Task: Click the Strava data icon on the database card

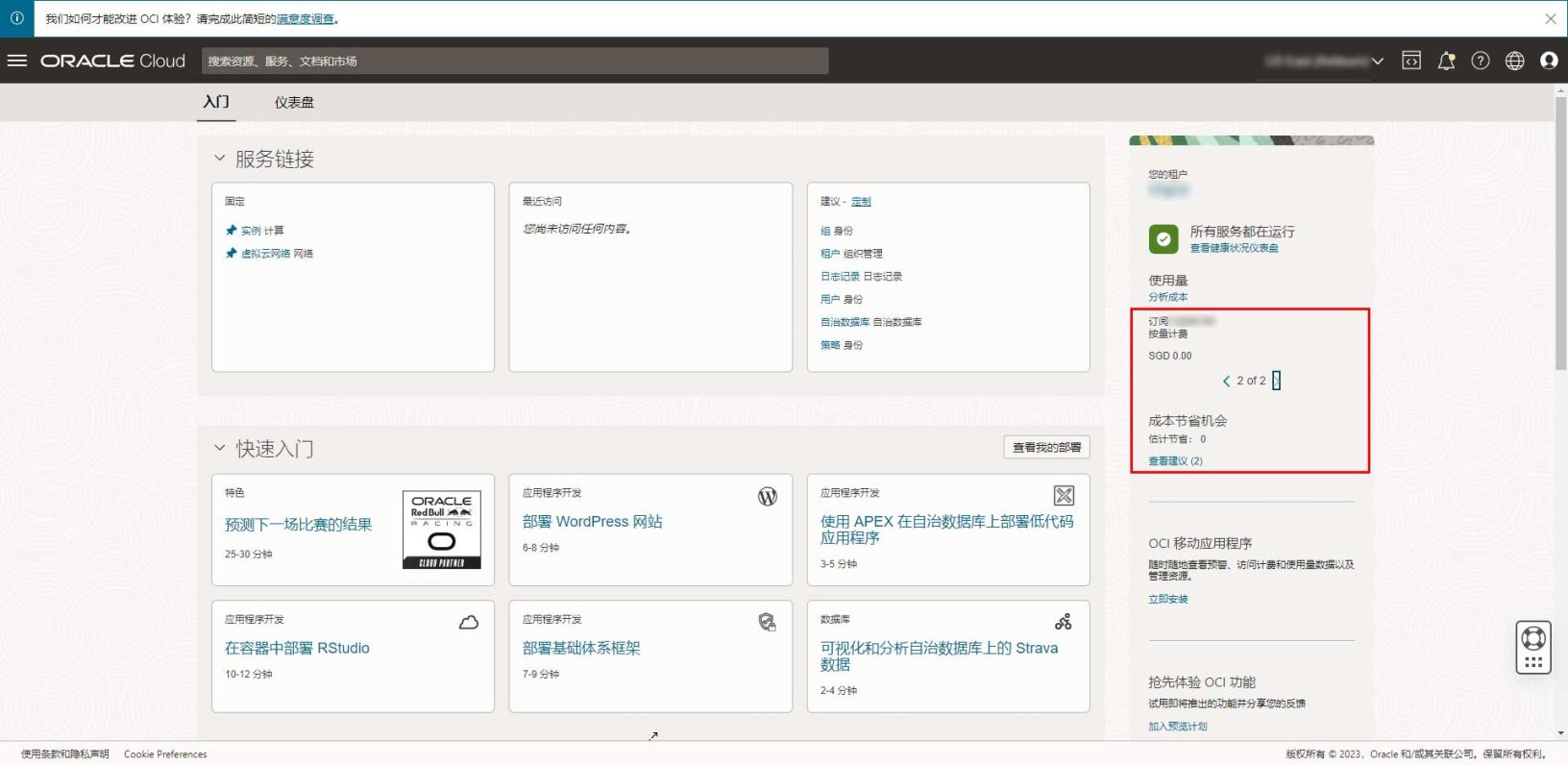Action: click(x=1064, y=622)
